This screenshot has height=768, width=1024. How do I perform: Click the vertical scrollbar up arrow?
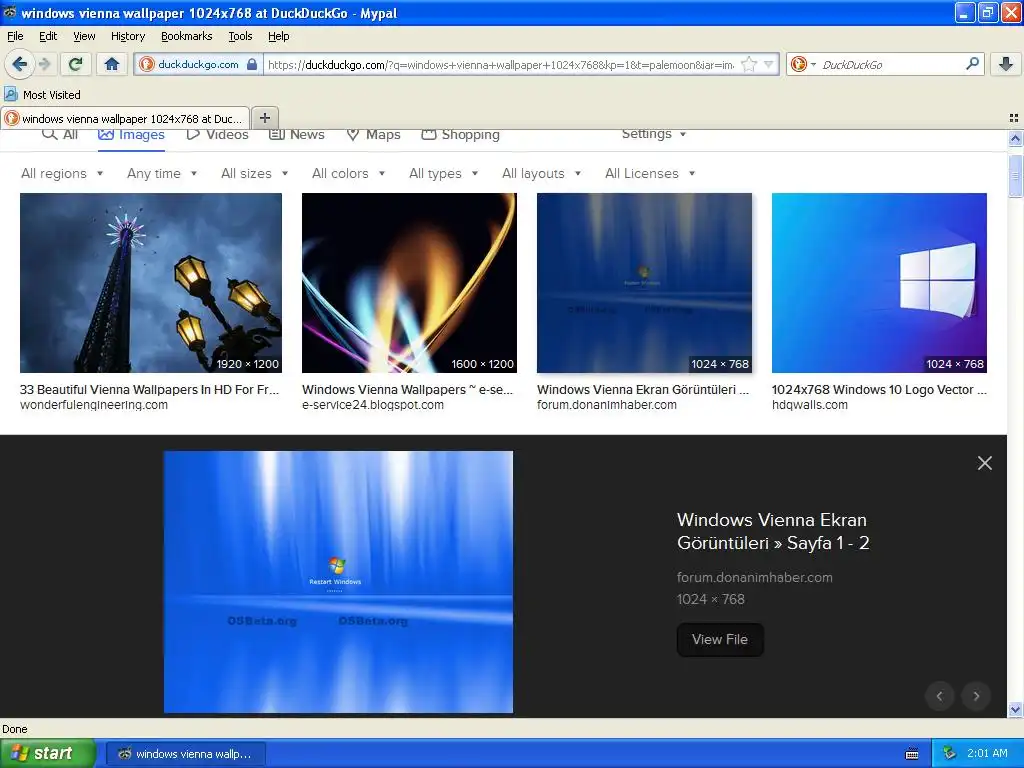coord(1015,138)
